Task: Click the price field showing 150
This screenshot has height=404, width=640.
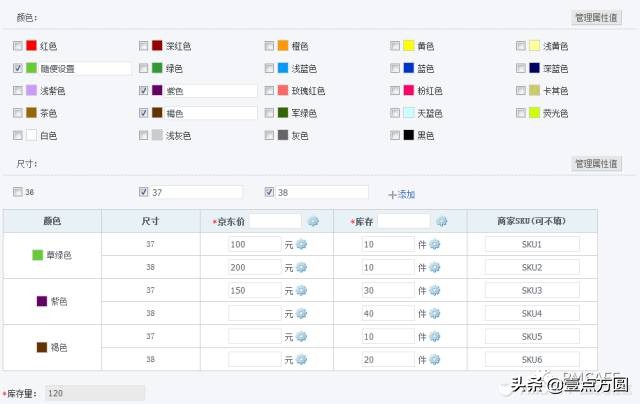Action: pos(255,291)
